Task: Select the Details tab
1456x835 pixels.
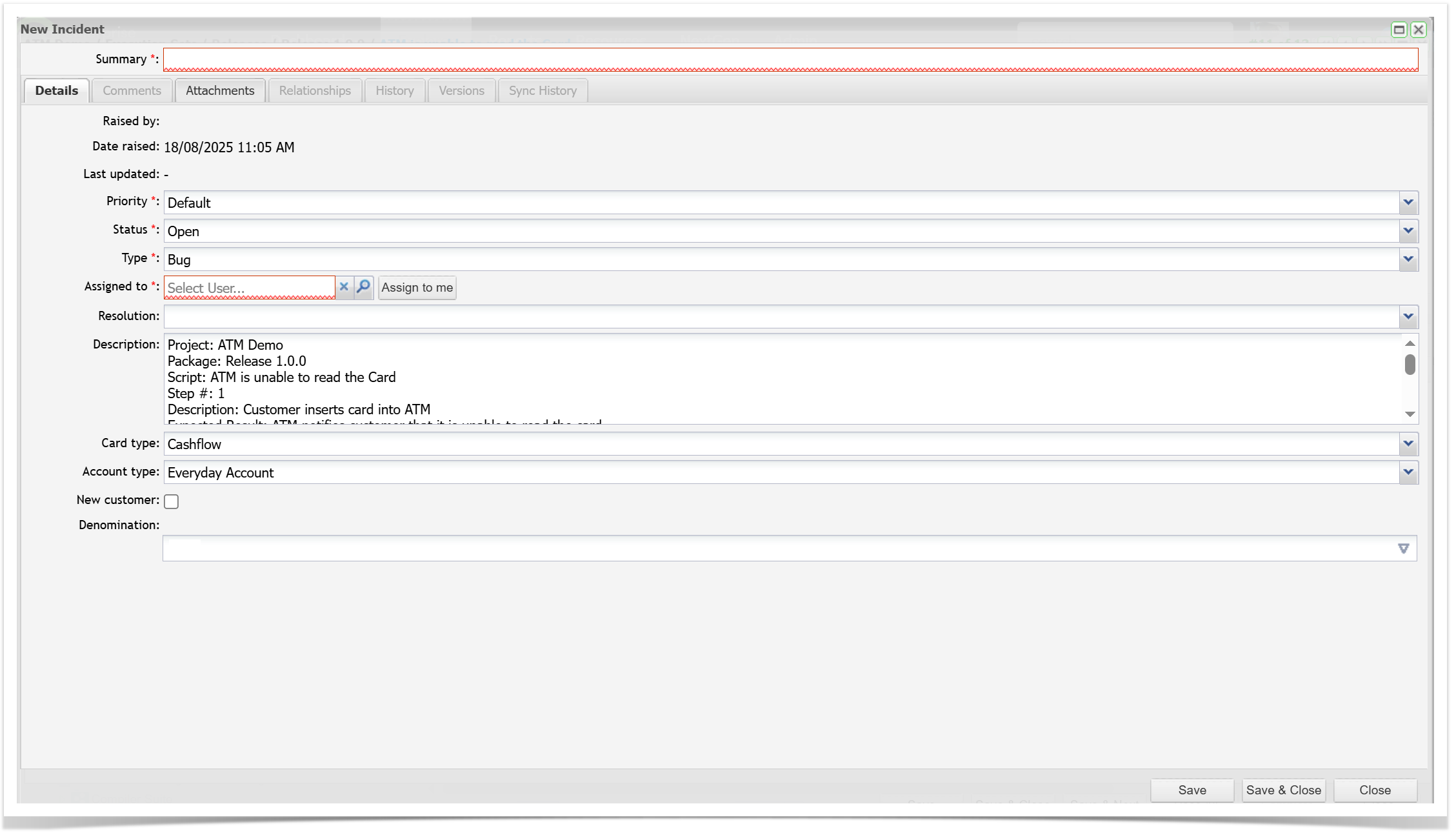Action: (57, 91)
